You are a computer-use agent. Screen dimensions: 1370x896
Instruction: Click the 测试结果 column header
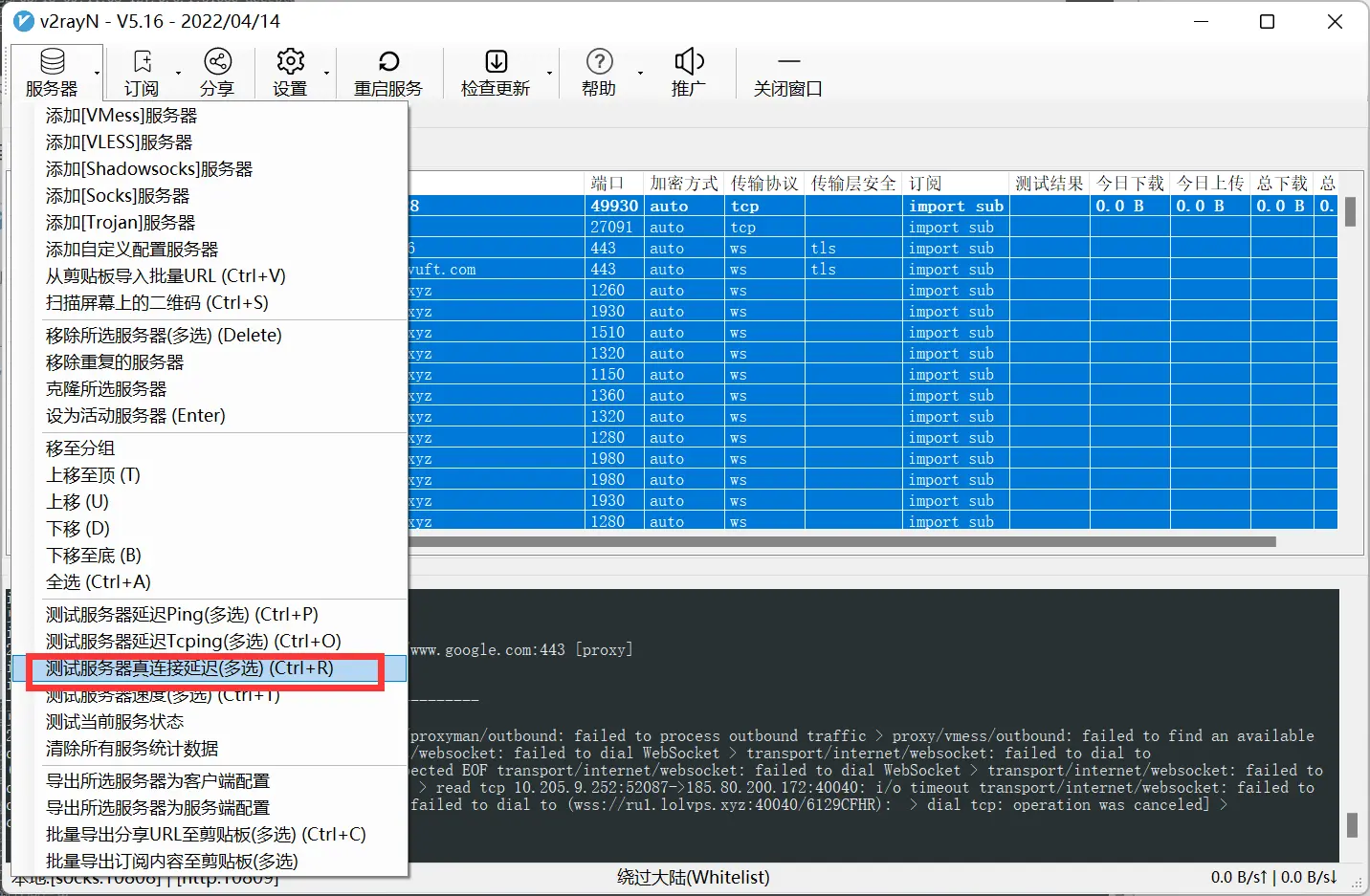click(1050, 184)
